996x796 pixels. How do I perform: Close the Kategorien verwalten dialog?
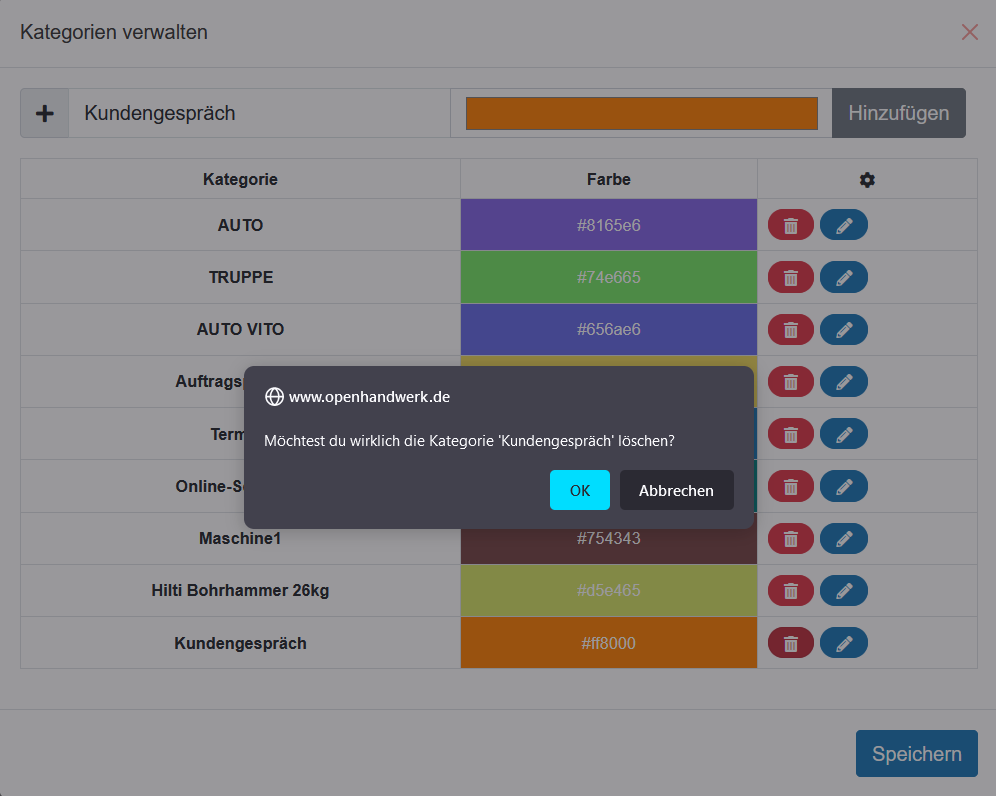click(x=969, y=32)
